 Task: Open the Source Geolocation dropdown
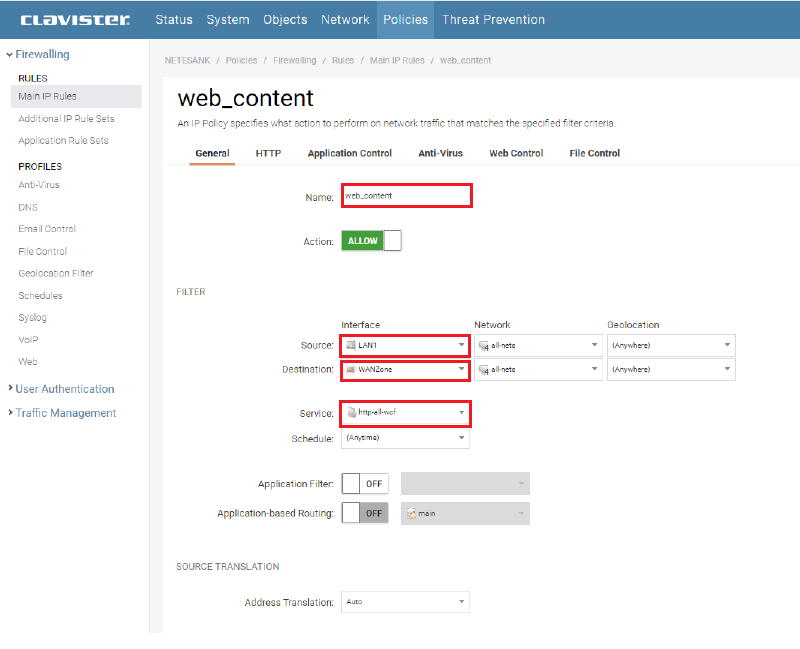[671, 345]
